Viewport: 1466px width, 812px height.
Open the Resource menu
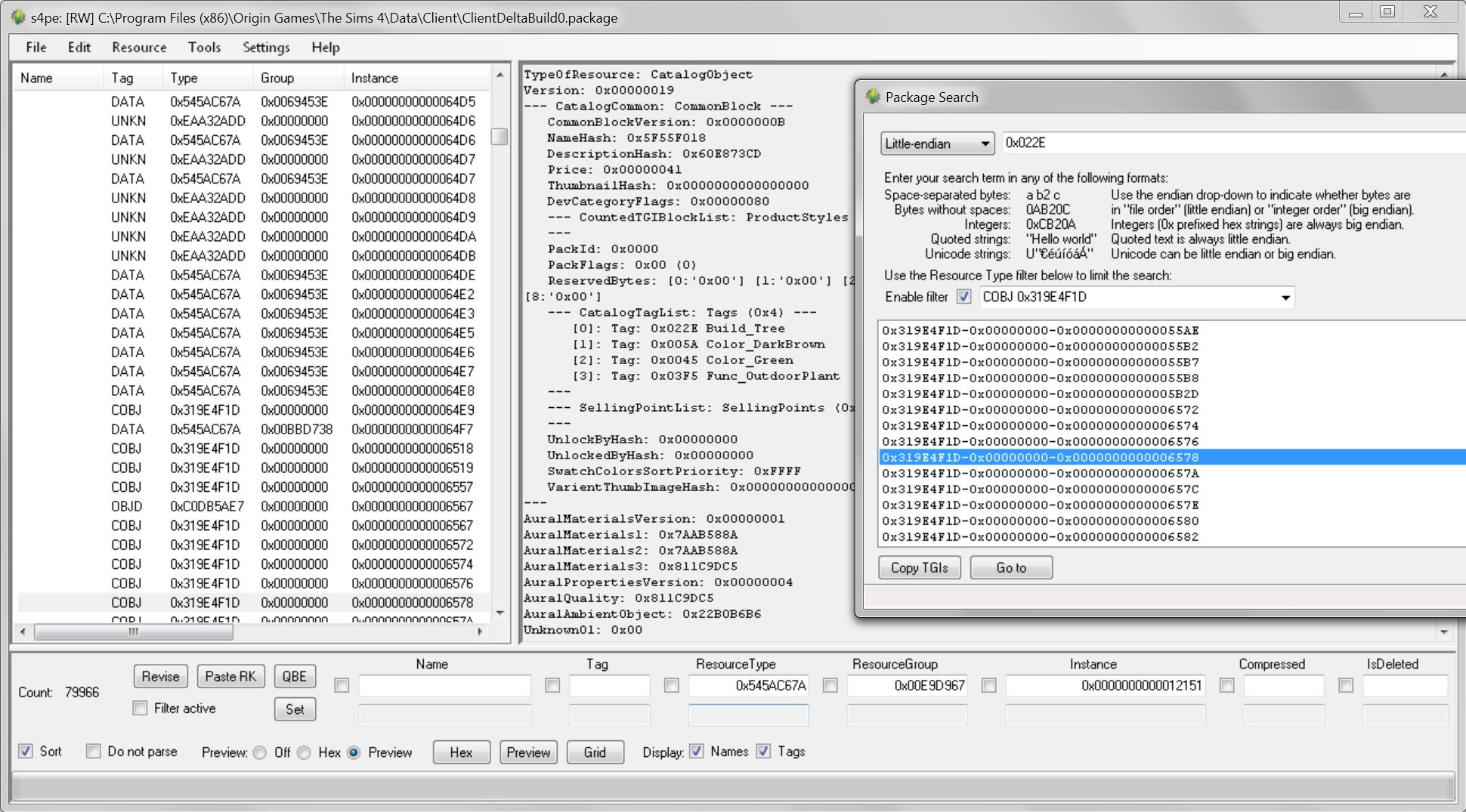139,47
